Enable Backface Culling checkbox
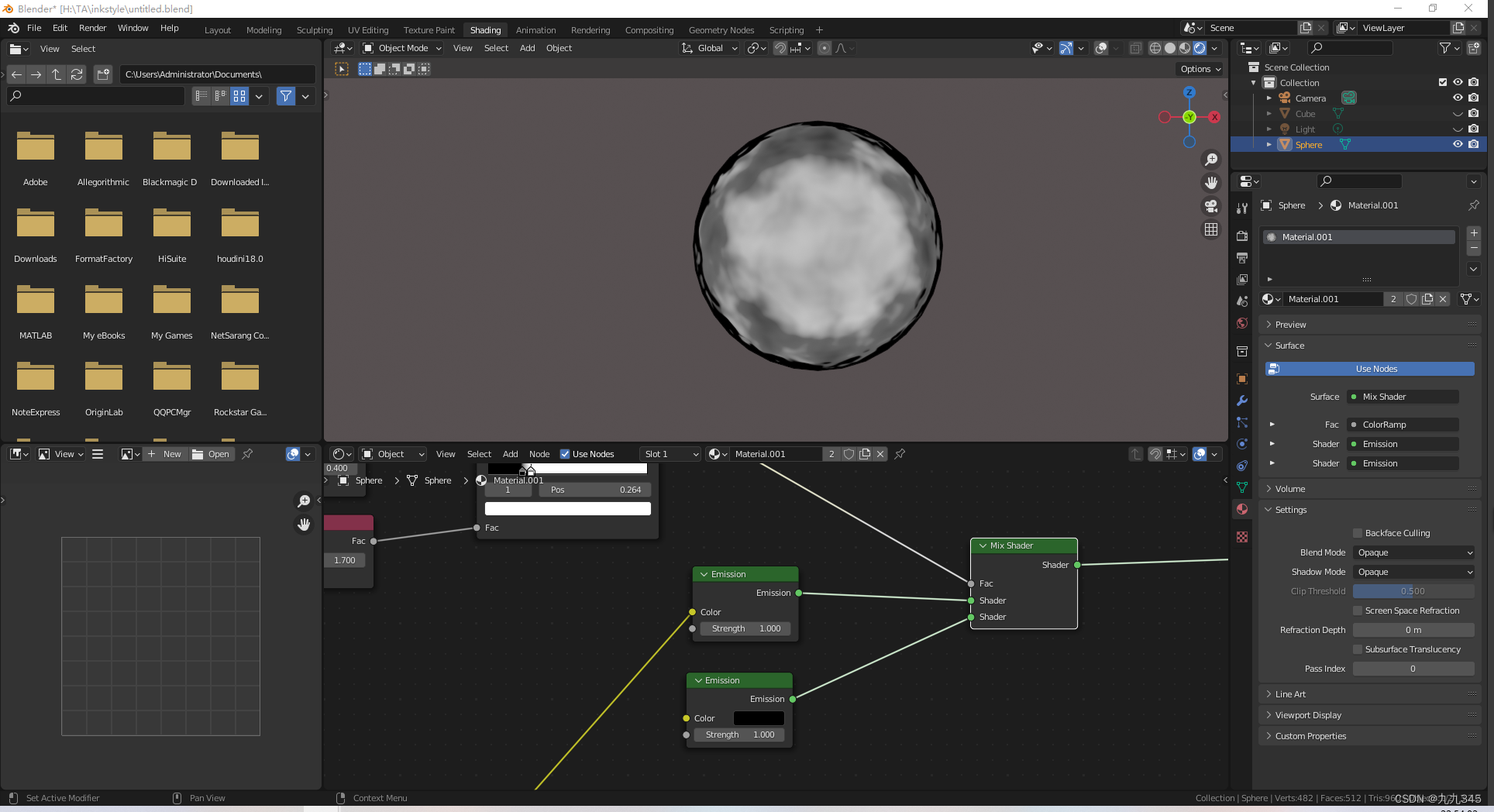Screen dimensions: 1494x812 tap(1358, 533)
